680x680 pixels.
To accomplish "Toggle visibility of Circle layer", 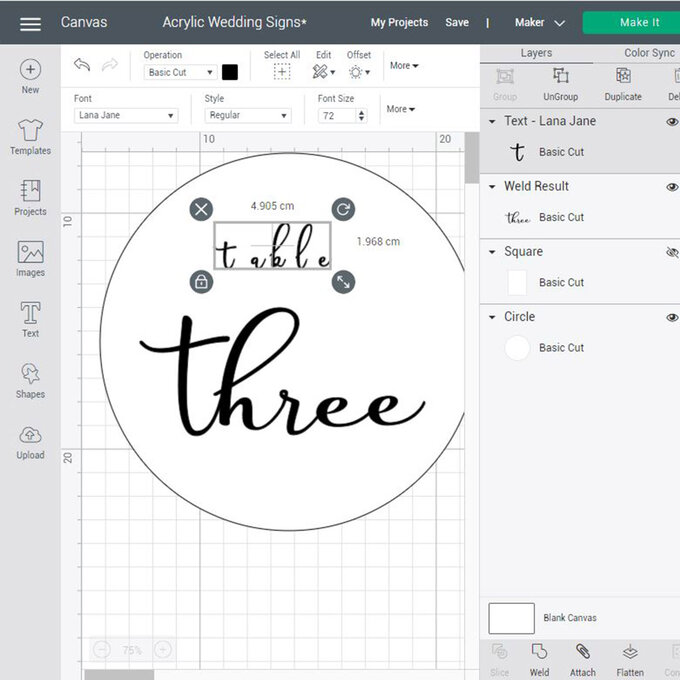I will click(672, 317).
